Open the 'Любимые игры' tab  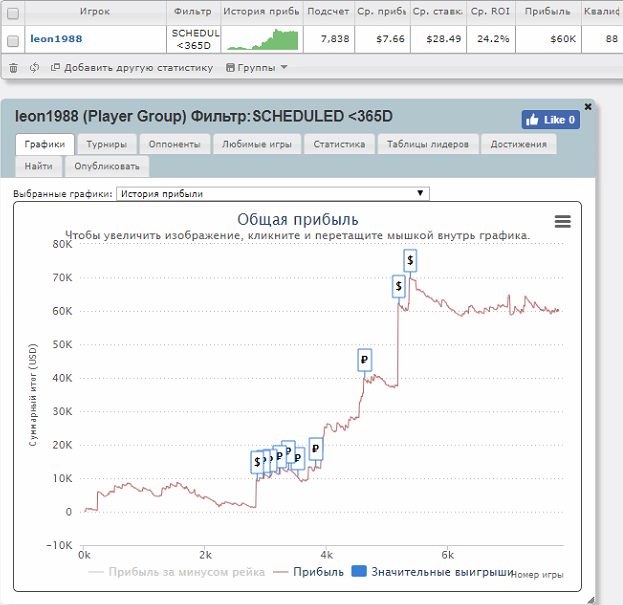[257, 144]
